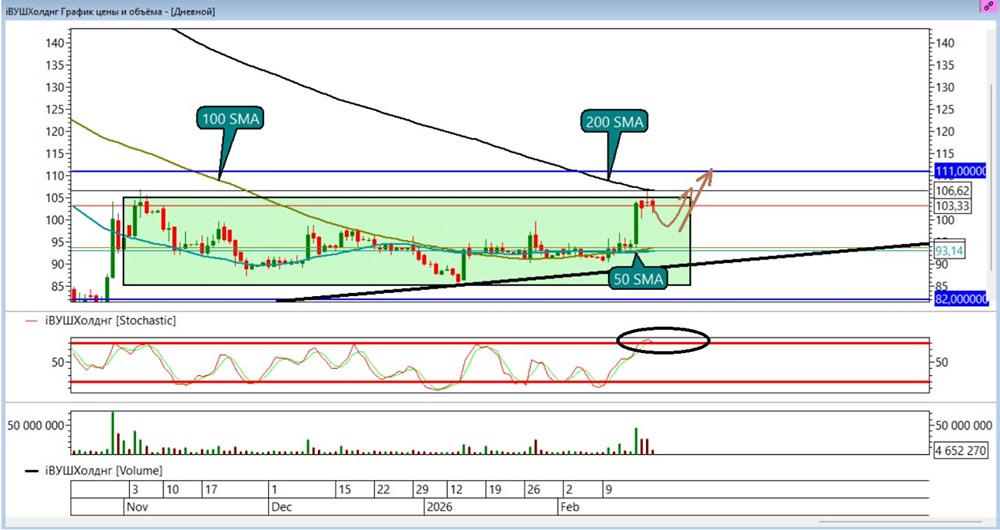The width and height of the screenshot is (1000, 530).
Task: Click the date tick 17 in November
Action: coord(212,490)
